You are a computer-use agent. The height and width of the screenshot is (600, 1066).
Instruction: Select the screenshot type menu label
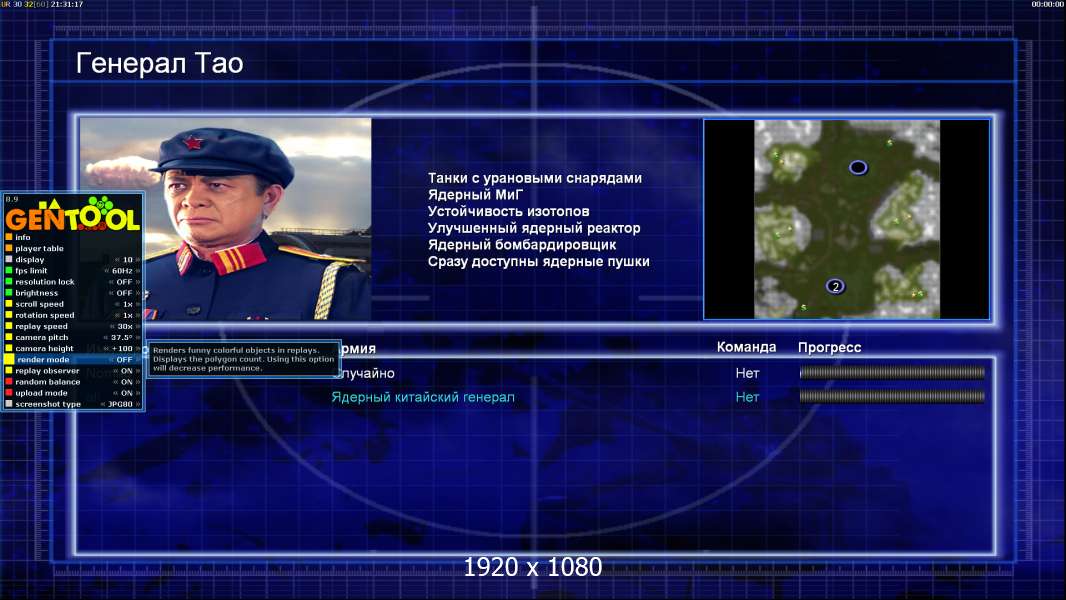pos(48,404)
